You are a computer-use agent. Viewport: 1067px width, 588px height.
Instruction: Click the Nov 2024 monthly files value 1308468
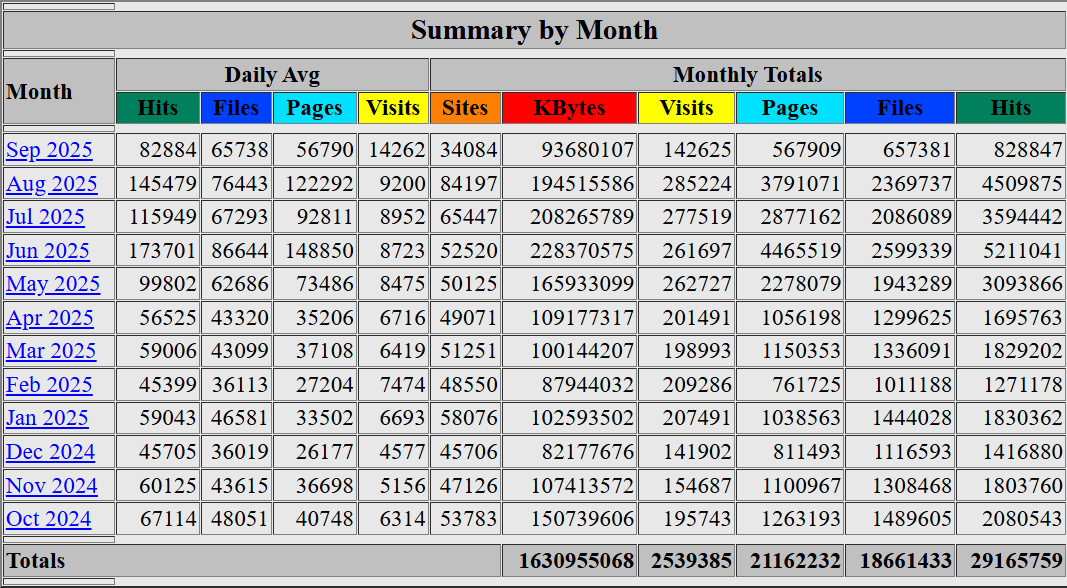coord(911,485)
